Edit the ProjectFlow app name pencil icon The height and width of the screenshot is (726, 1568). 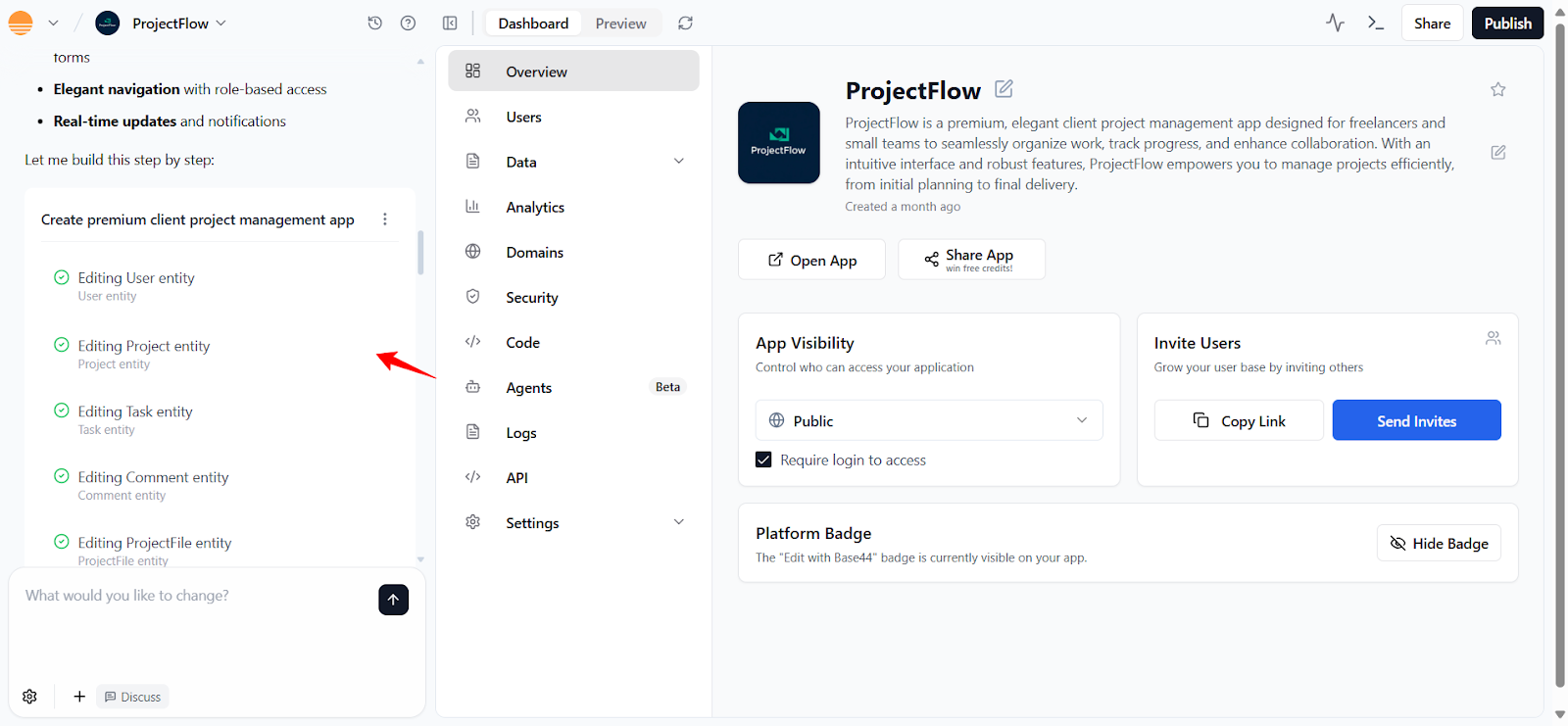coord(1004,89)
